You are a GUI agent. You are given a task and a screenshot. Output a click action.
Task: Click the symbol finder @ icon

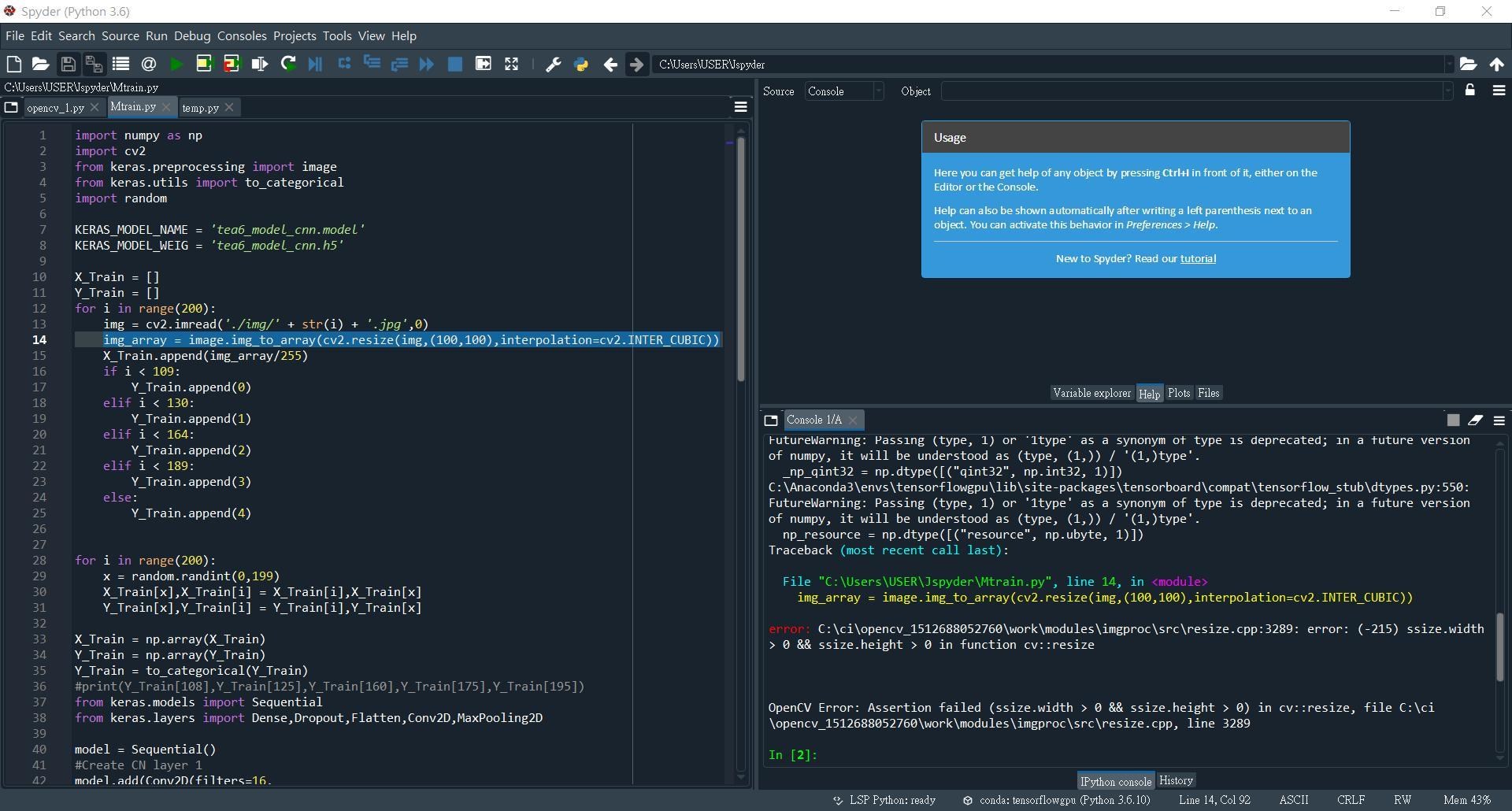pyautogui.click(x=149, y=65)
